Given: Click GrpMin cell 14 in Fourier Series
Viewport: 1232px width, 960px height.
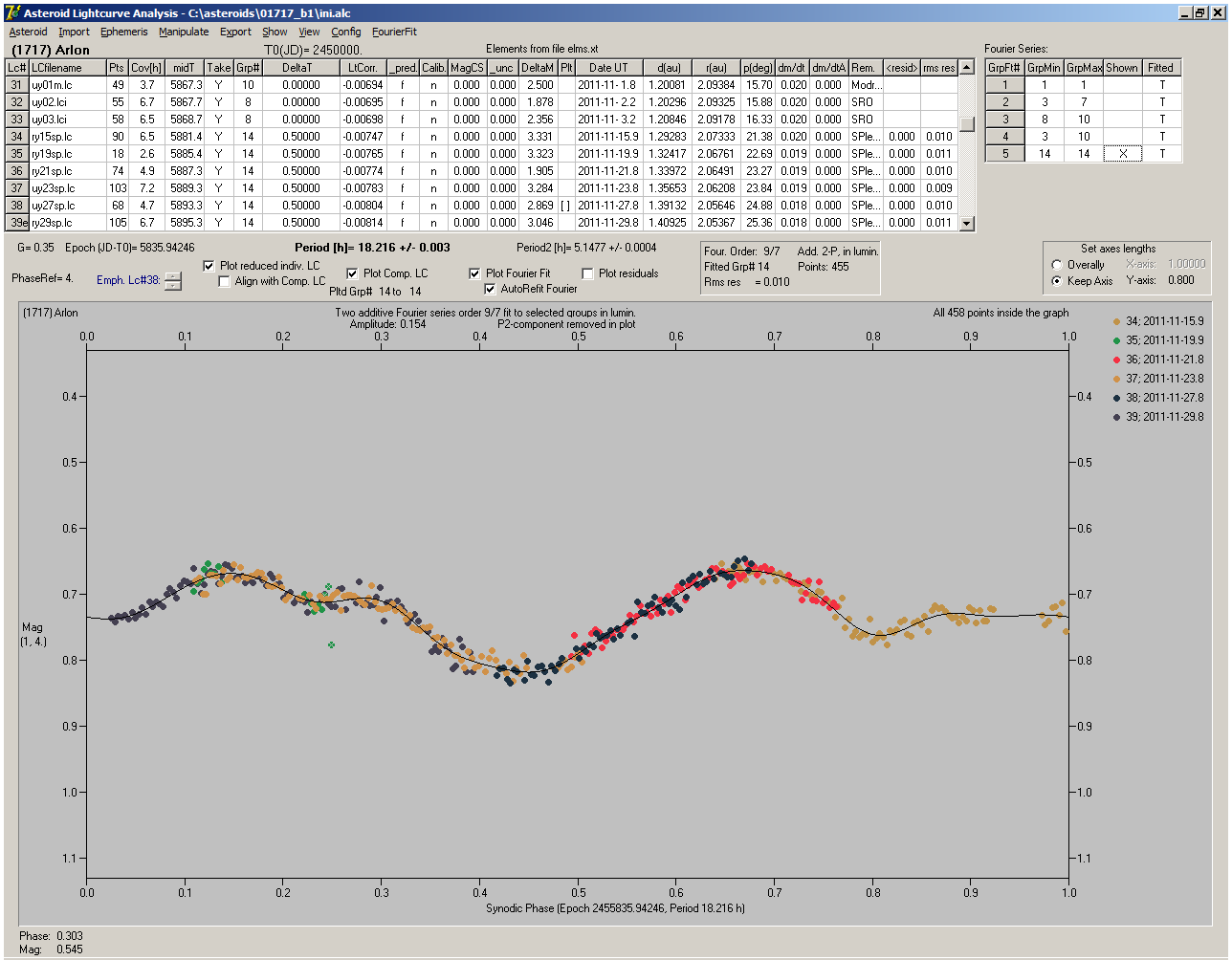Looking at the screenshot, I should 1045,154.
